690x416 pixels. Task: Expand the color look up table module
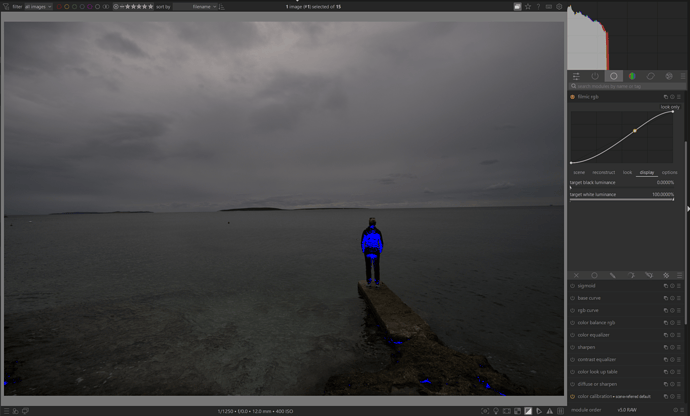click(598, 372)
